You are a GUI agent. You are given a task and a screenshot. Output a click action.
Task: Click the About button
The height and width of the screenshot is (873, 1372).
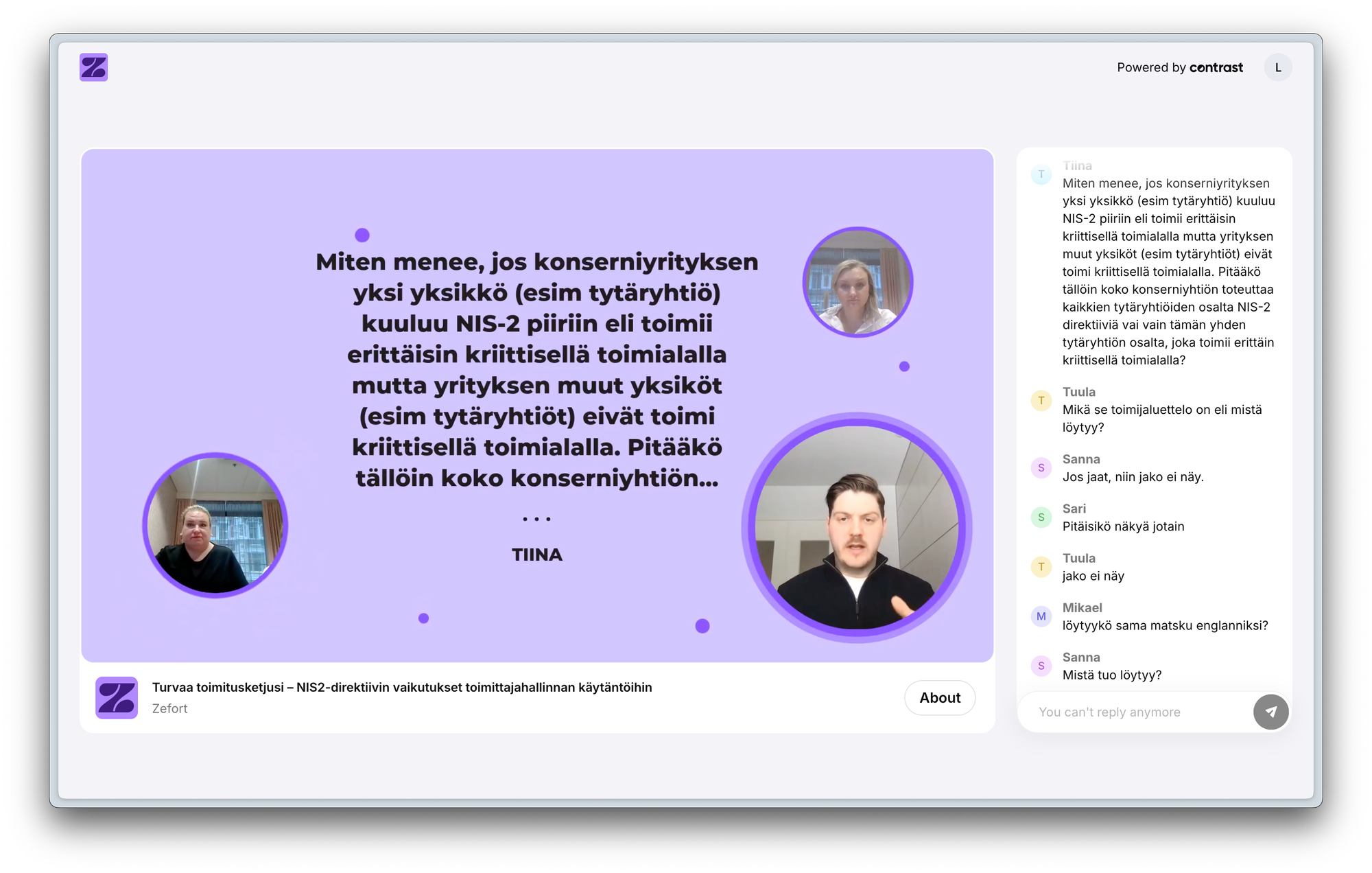tap(939, 697)
